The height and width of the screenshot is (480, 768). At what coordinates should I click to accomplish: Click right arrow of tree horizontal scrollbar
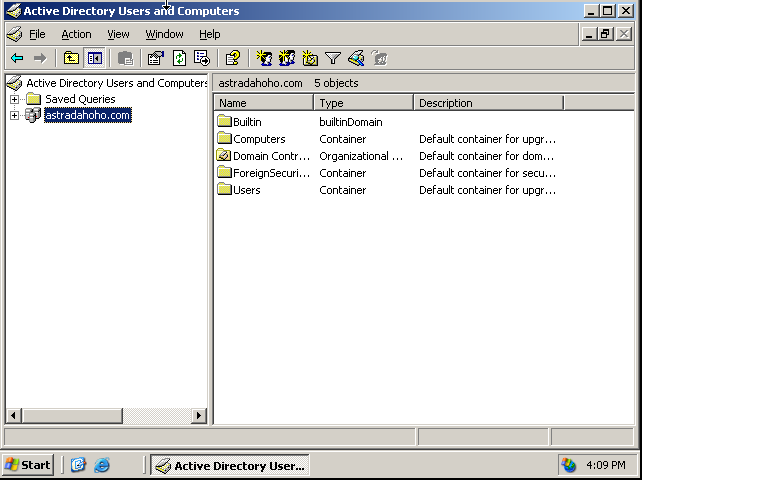point(198,416)
